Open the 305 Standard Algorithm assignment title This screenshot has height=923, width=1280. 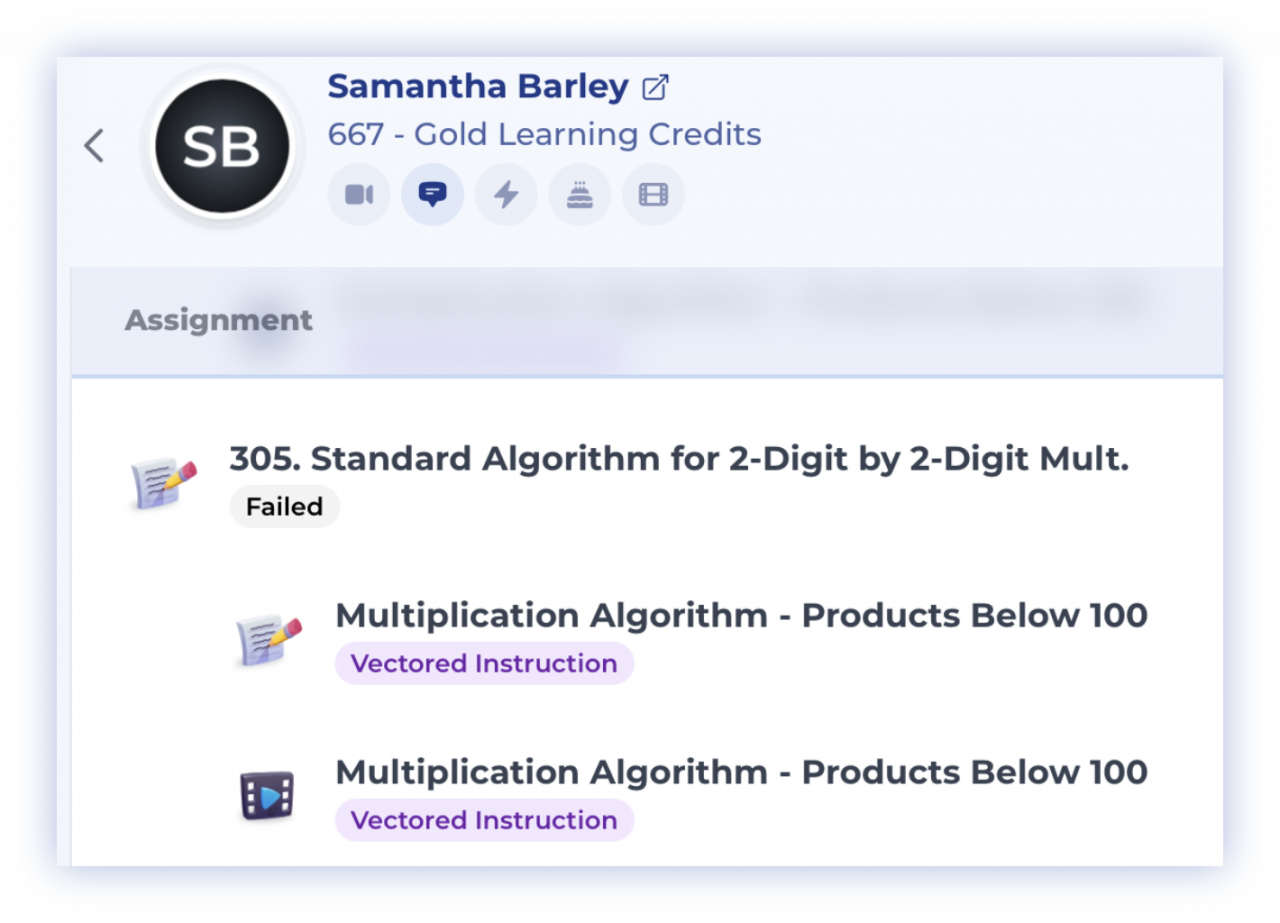[678, 459]
